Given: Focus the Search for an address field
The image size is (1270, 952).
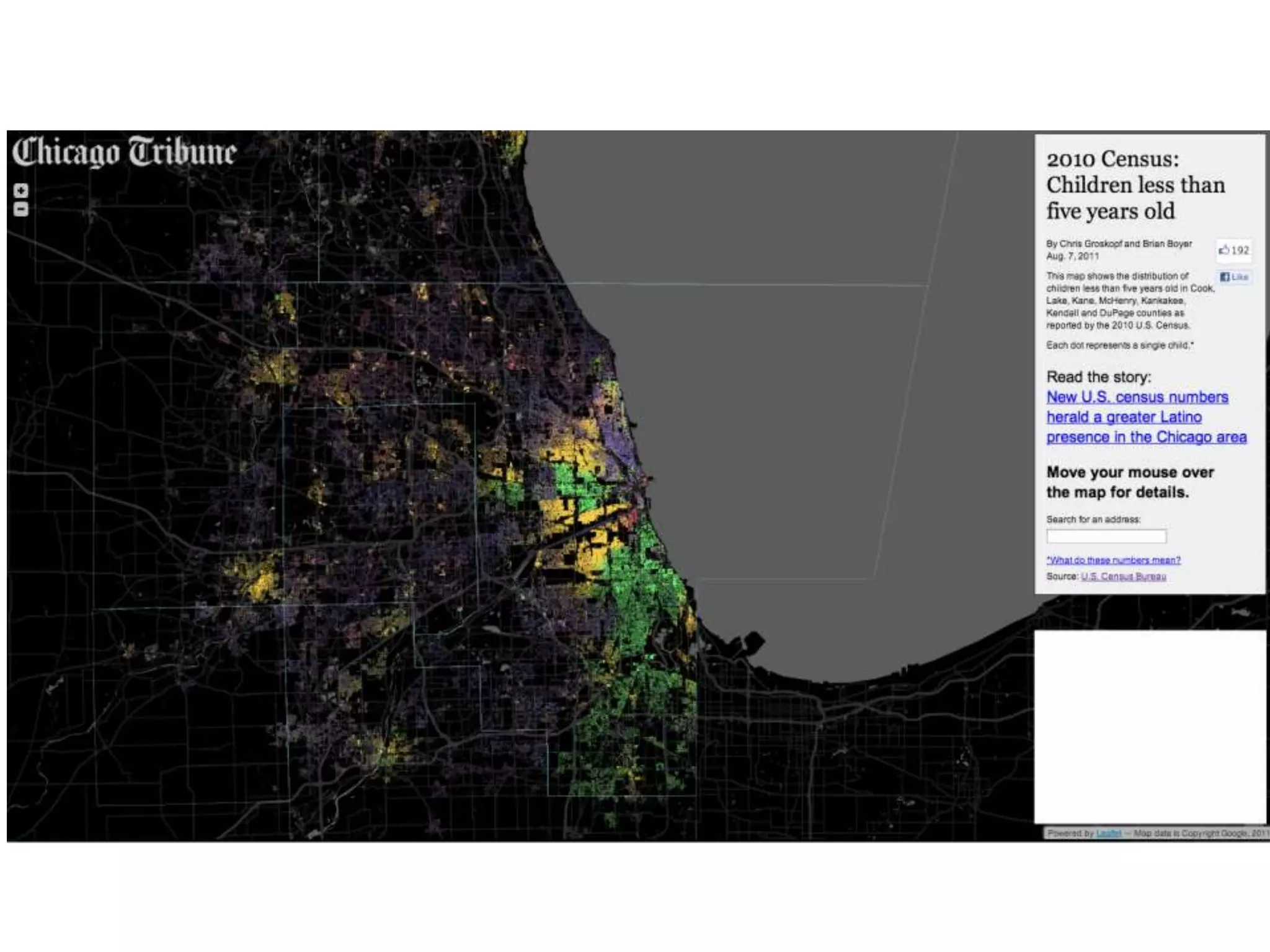Looking at the screenshot, I should coord(1106,536).
